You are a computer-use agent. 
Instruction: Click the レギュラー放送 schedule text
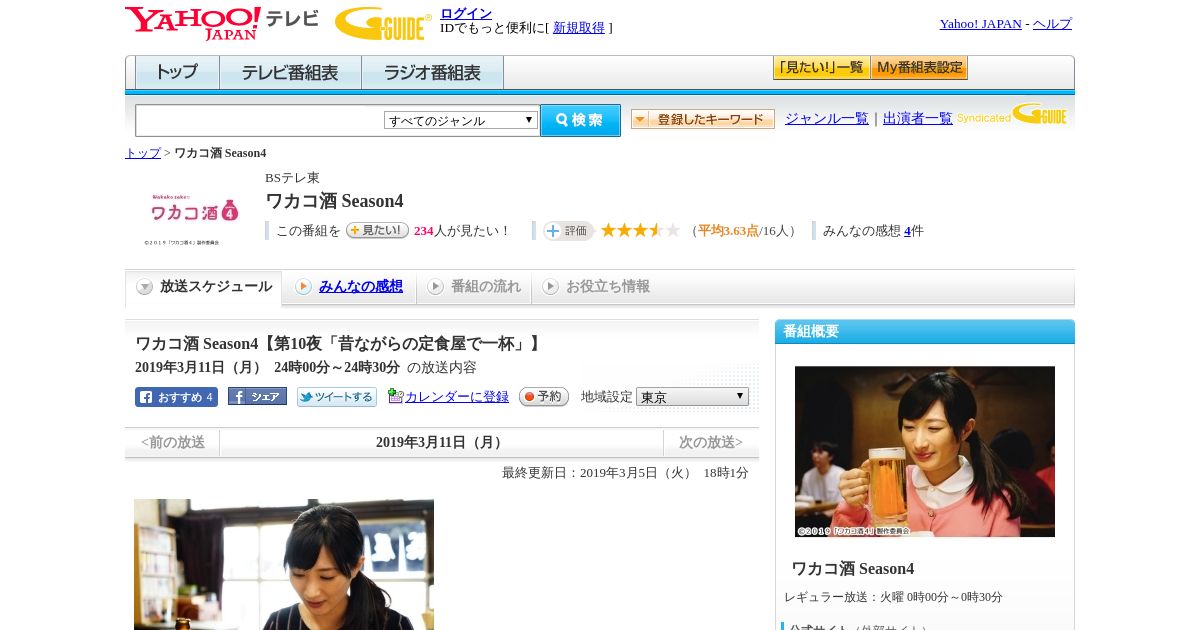[x=893, y=597]
